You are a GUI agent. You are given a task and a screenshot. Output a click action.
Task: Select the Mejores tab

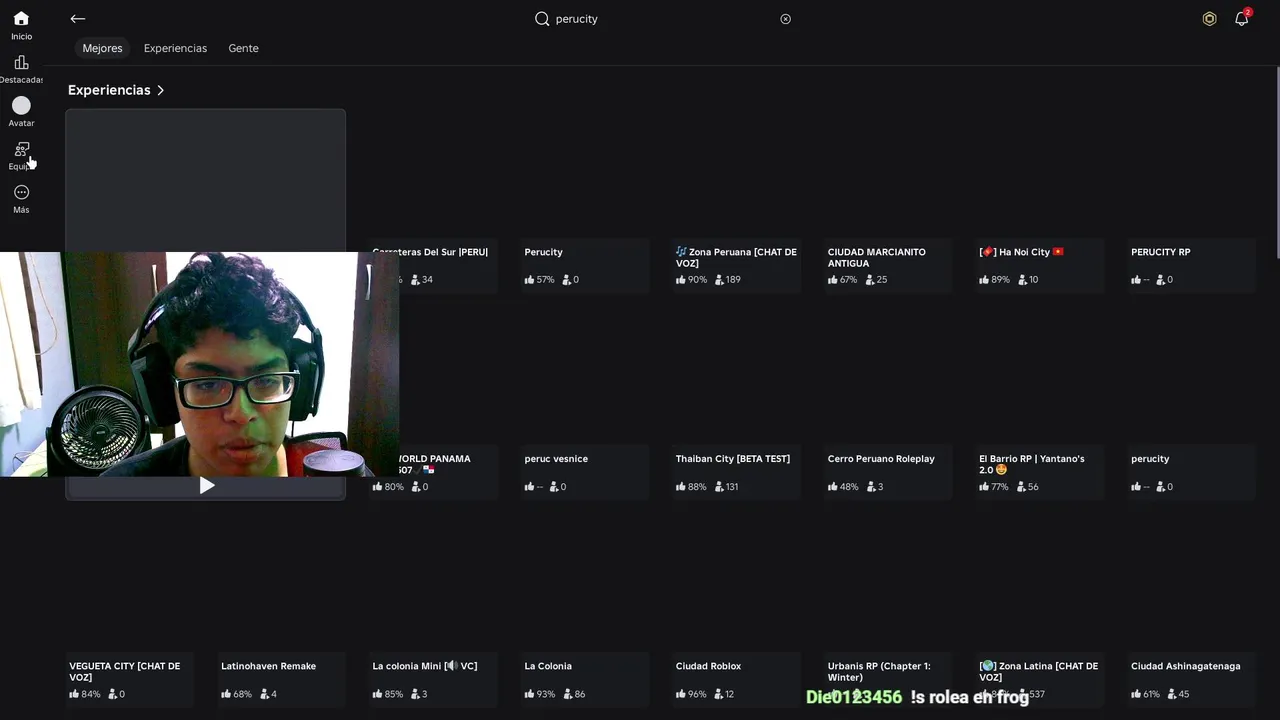tap(102, 48)
